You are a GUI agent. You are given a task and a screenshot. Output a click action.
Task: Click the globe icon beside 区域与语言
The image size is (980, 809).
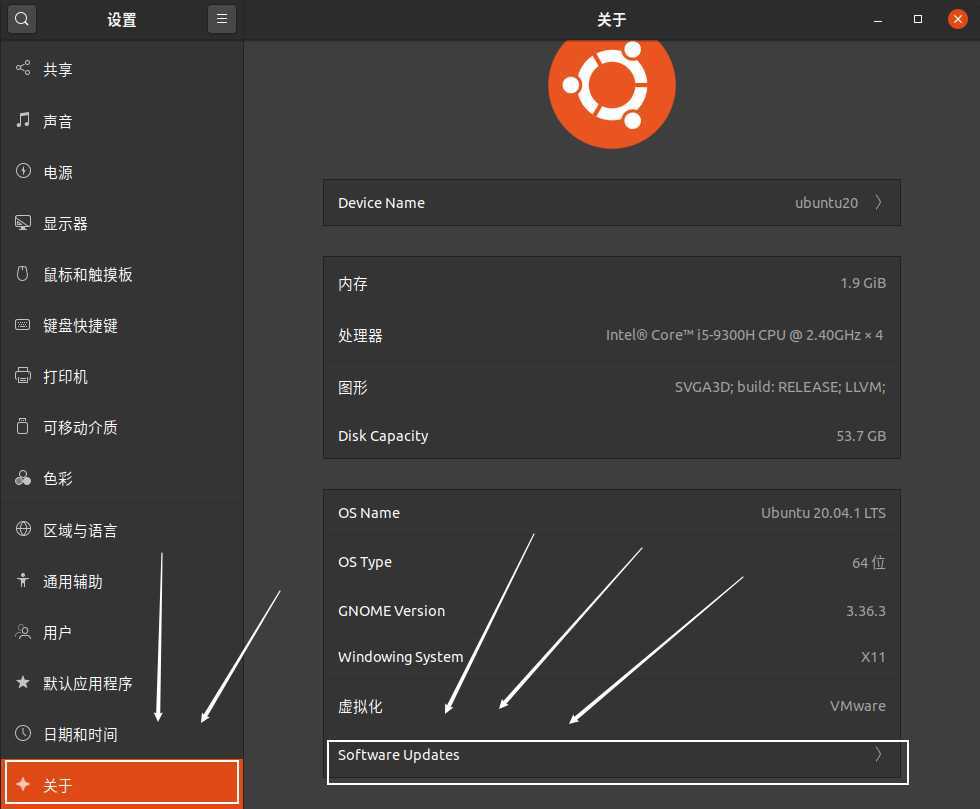click(23, 530)
